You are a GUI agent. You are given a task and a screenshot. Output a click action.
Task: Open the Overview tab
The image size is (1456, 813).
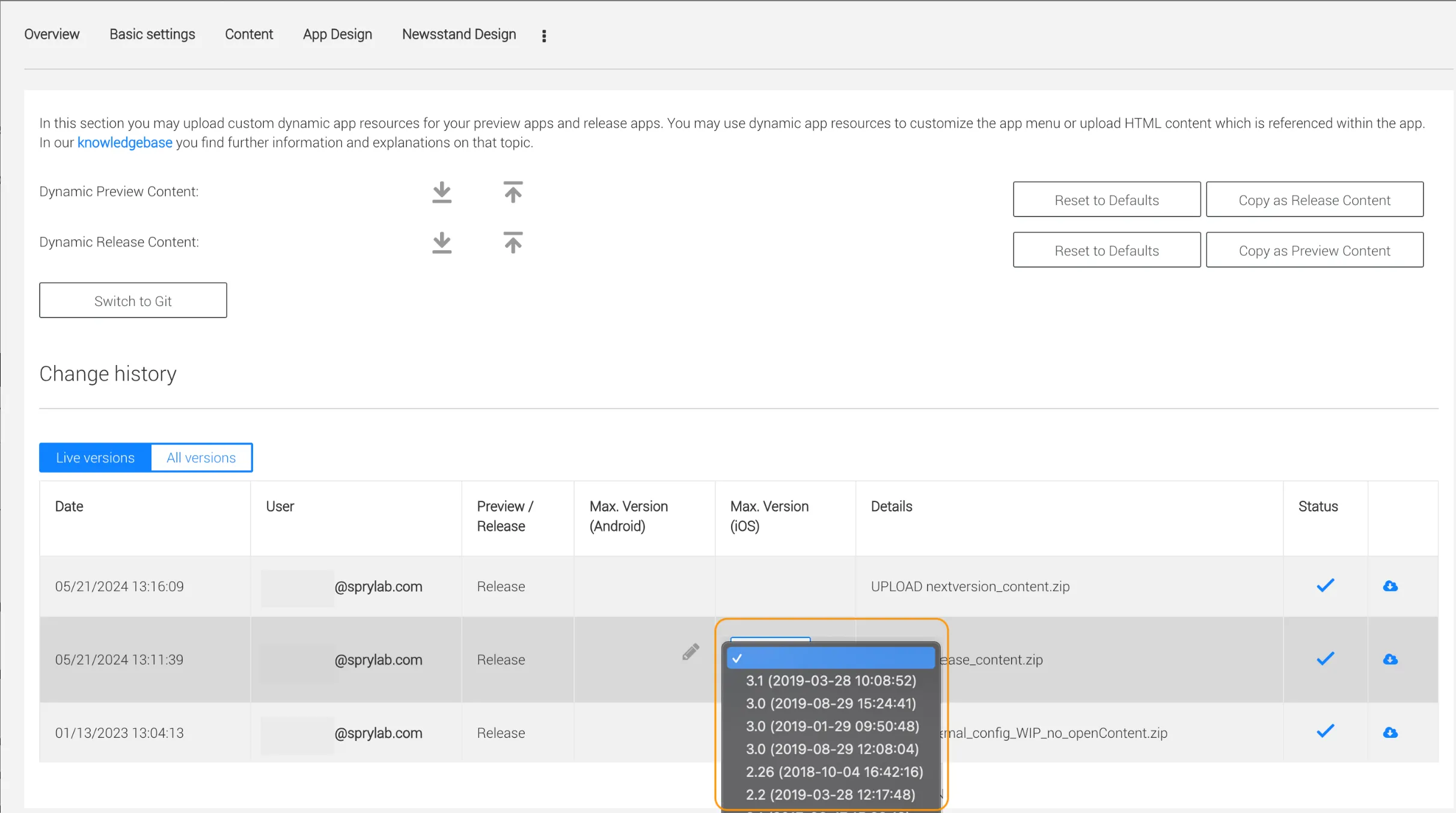click(52, 34)
